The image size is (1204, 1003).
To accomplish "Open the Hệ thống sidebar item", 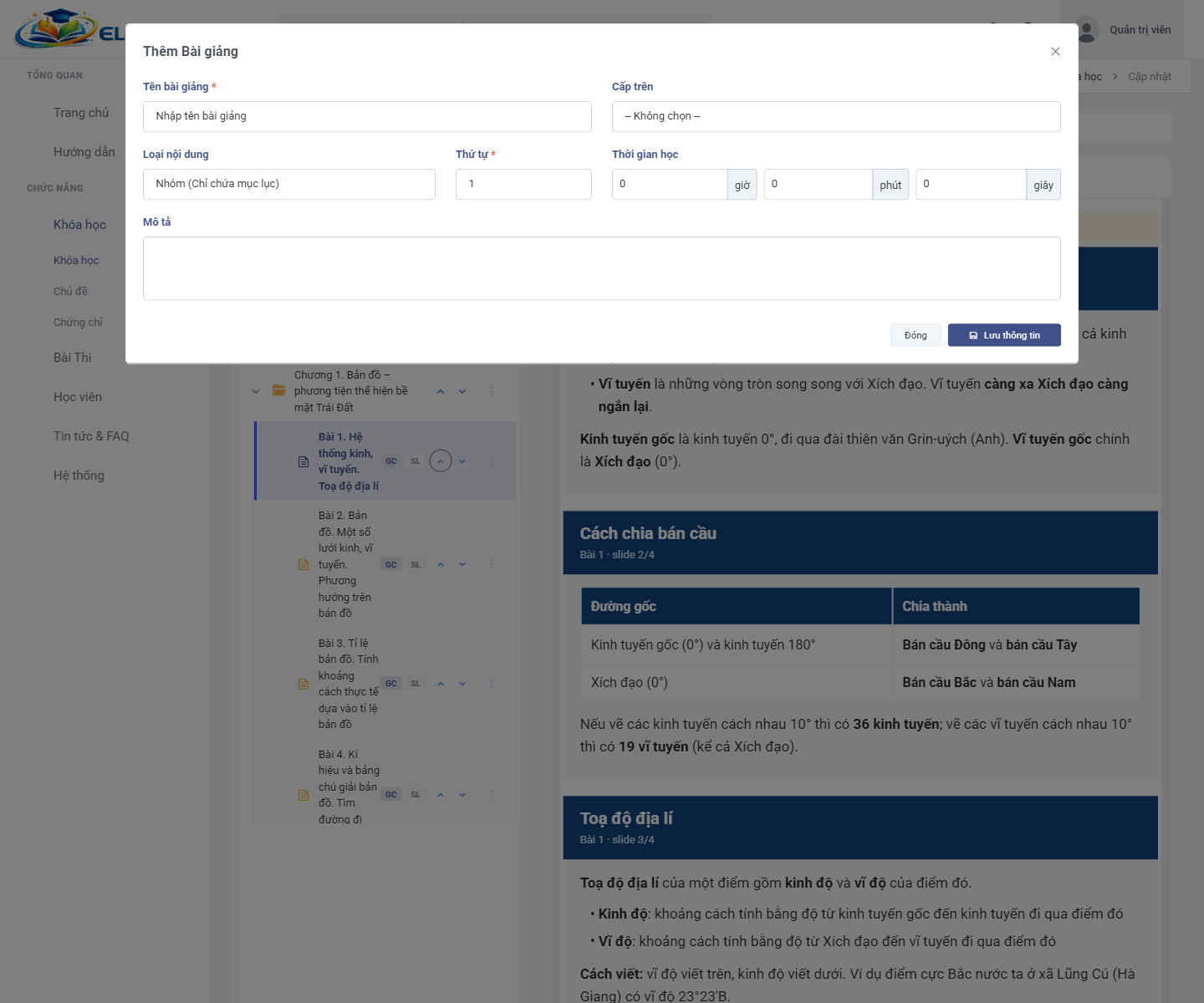I will pyautogui.click(x=79, y=476).
